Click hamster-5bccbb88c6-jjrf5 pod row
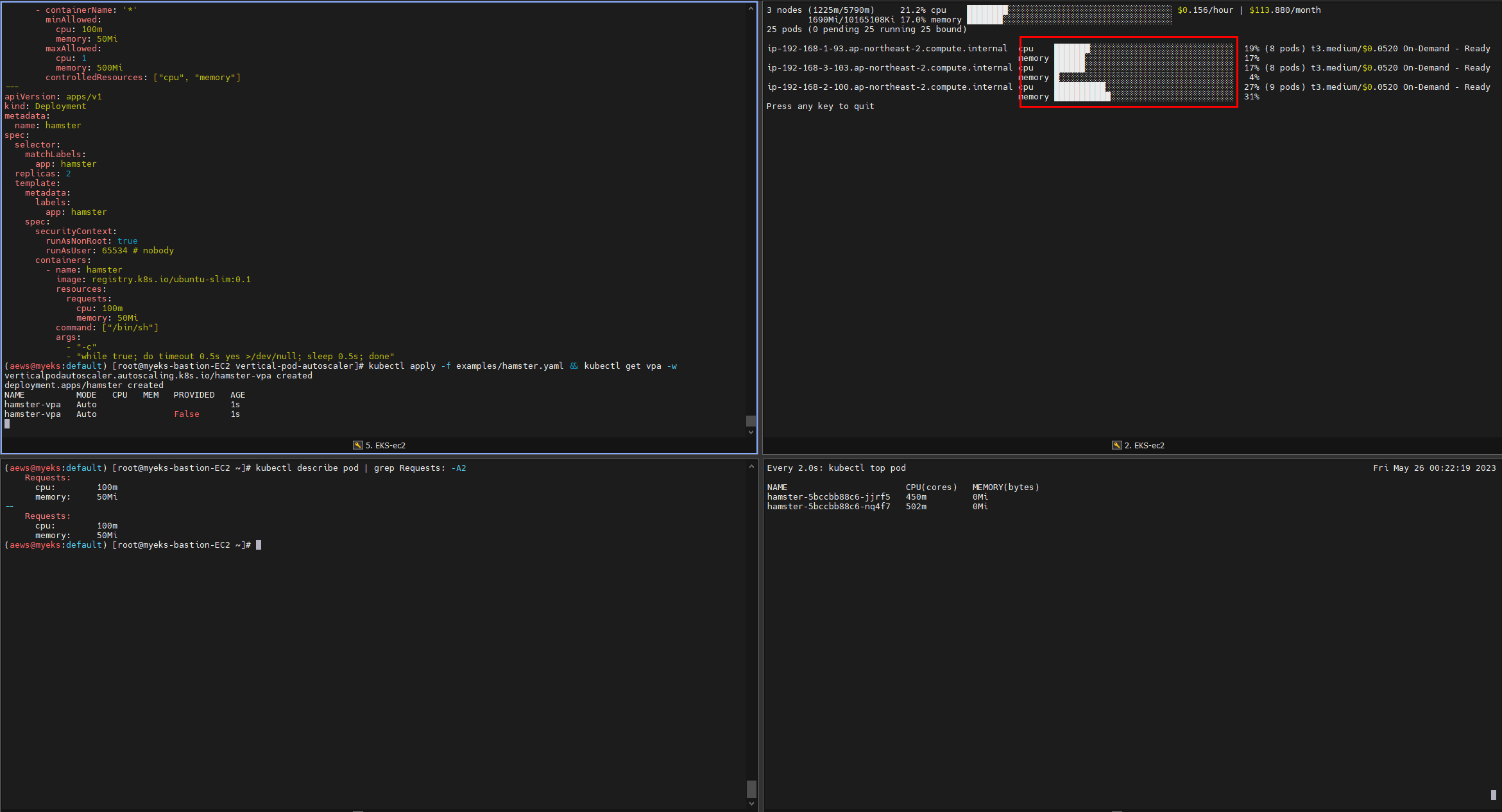This screenshot has height=812, width=1502. coord(828,497)
